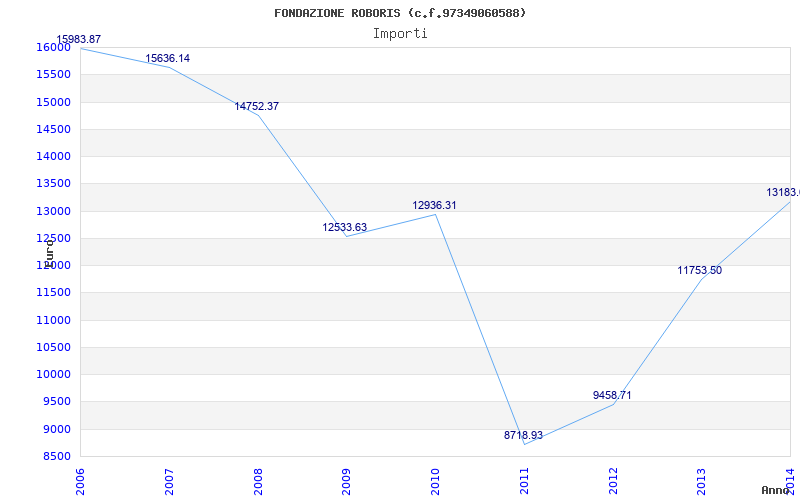
Task: Click the x-axis year 2012
Action: tap(613, 482)
